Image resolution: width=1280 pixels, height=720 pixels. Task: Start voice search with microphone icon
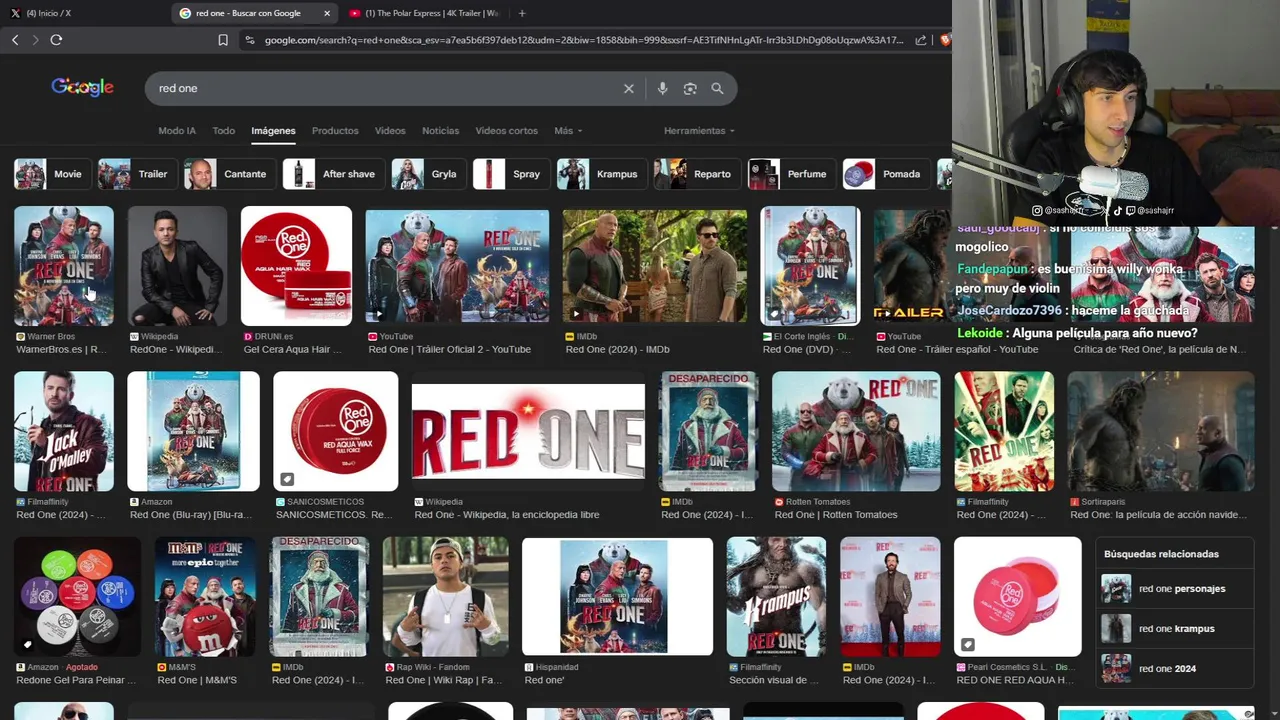click(662, 89)
